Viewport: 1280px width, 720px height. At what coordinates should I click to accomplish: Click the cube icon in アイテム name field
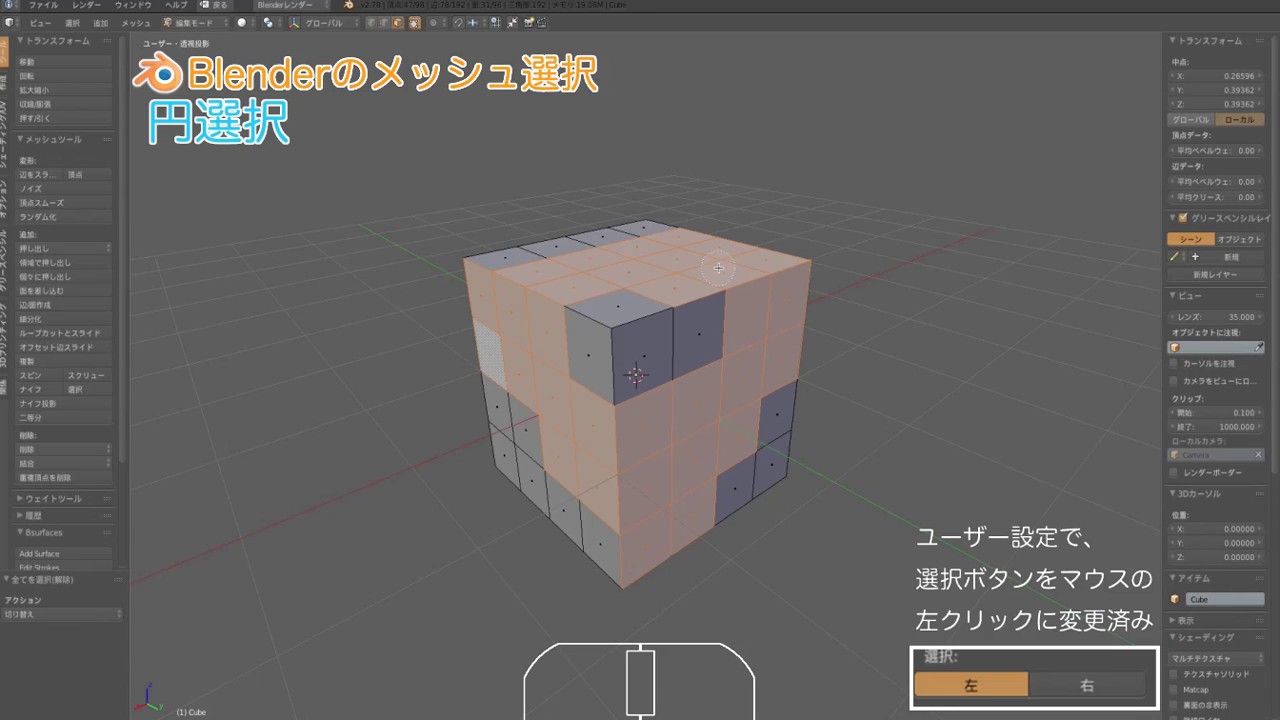pyautogui.click(x=1175, y=599)
